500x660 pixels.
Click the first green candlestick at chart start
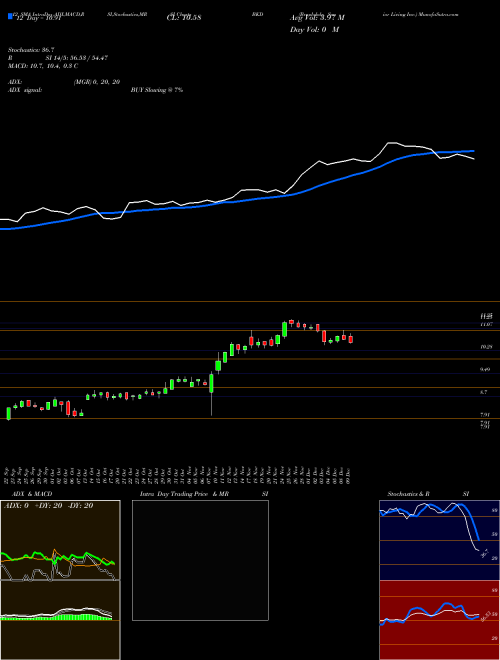8,413
